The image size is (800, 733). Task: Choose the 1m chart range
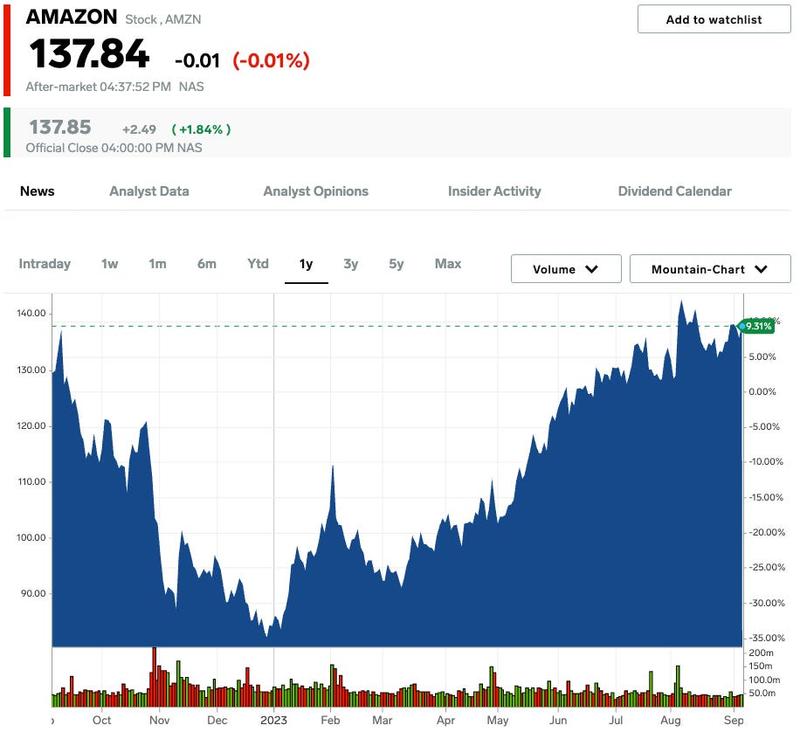coord(157,264)
